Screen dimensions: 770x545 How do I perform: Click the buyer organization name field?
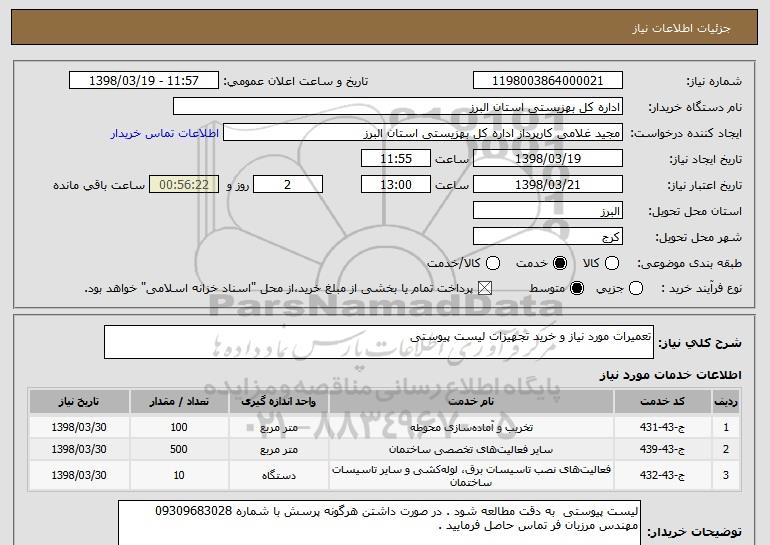tap(398, 107)
